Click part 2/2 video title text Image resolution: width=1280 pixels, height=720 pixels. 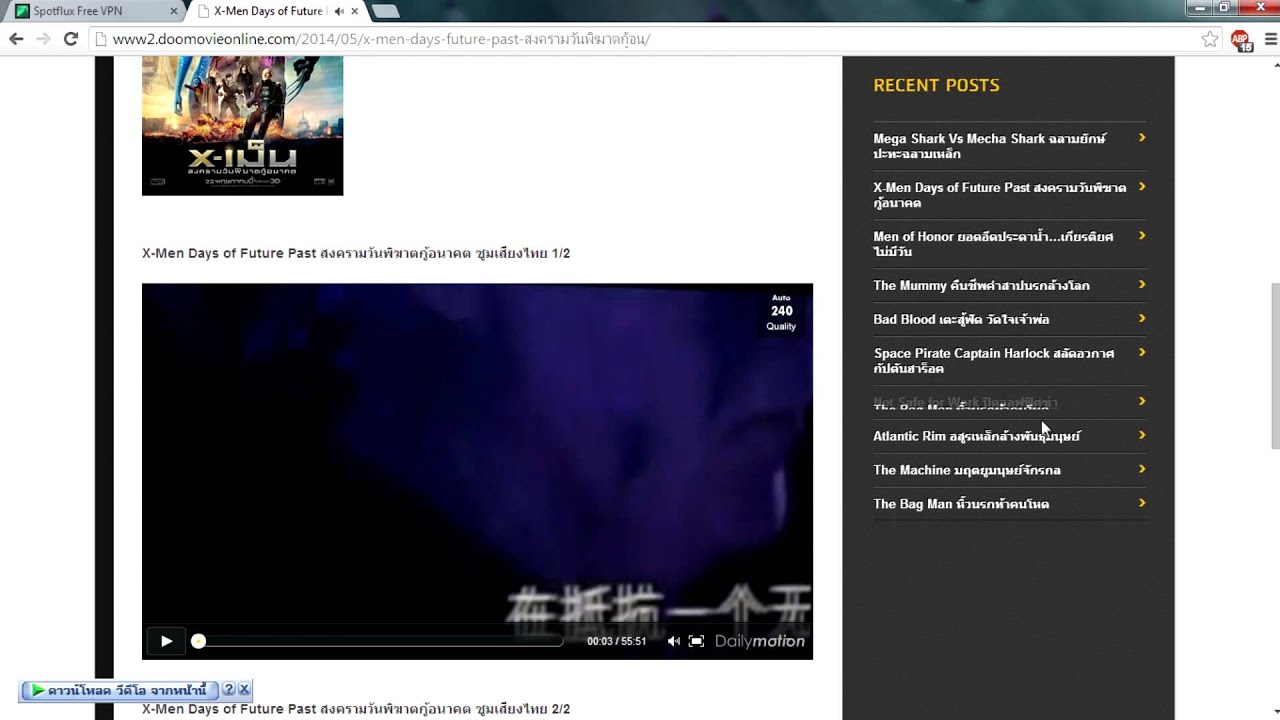point(356,709)
